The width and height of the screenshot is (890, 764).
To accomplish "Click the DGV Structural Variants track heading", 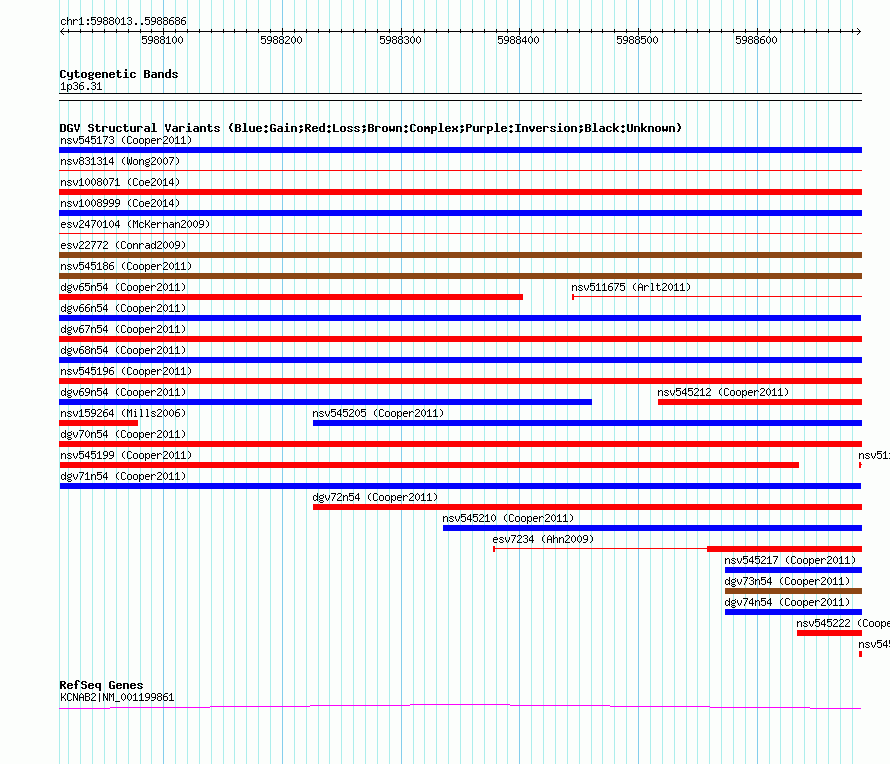I will (x=371, y=128).
